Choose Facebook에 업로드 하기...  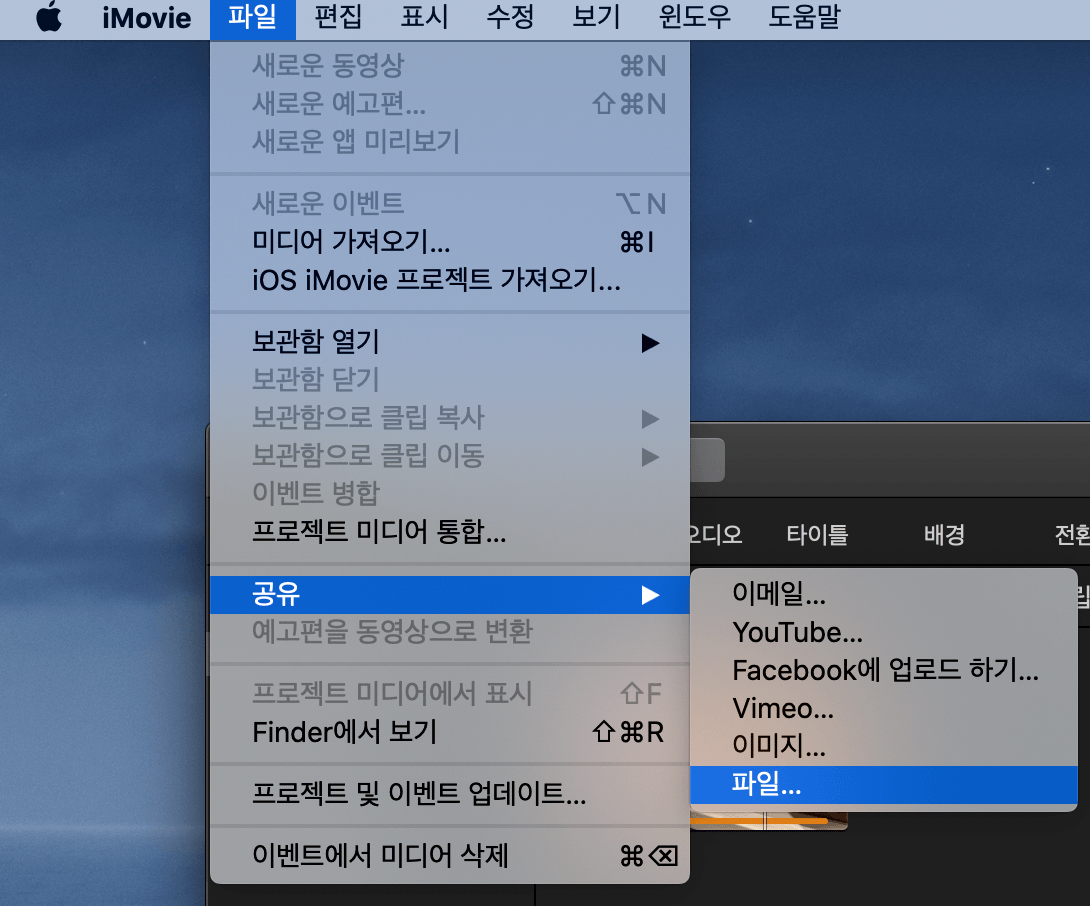[x=884, y=670]
